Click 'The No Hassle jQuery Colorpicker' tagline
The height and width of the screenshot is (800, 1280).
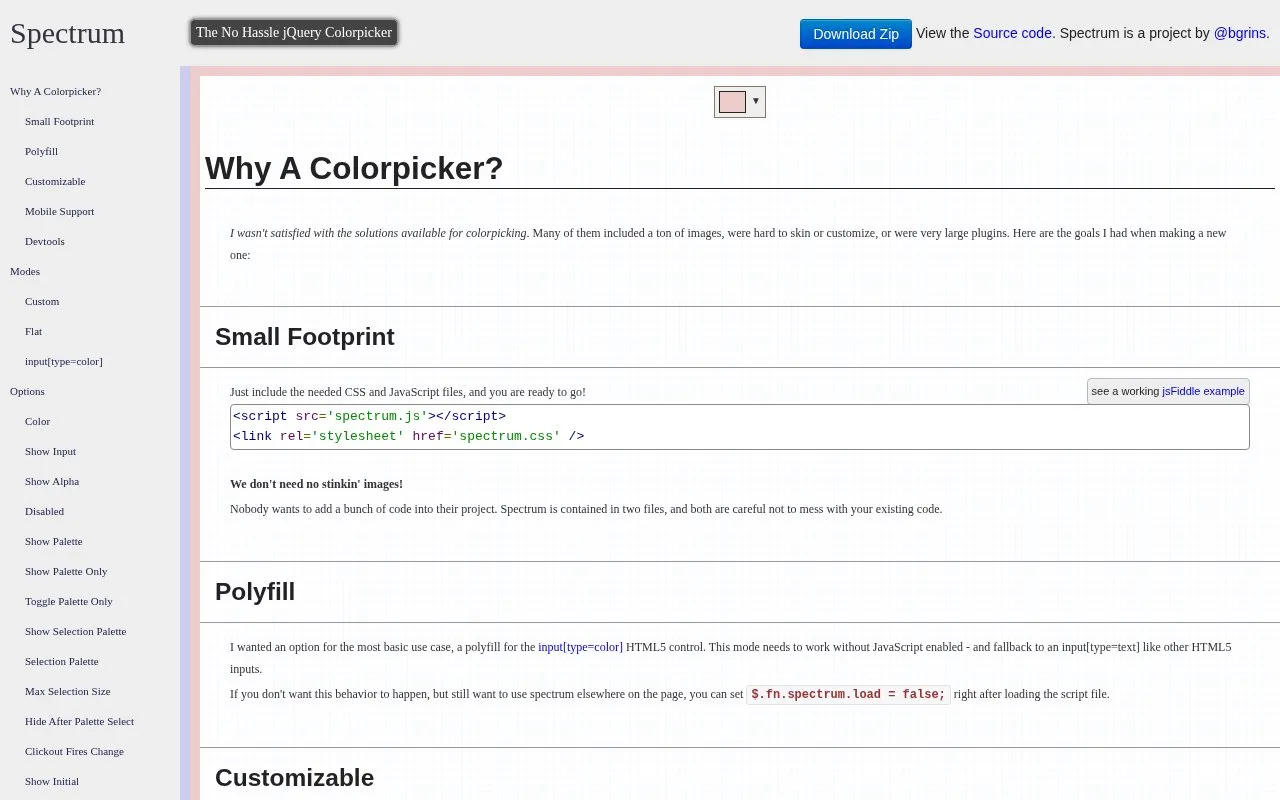tap(294, 32)
